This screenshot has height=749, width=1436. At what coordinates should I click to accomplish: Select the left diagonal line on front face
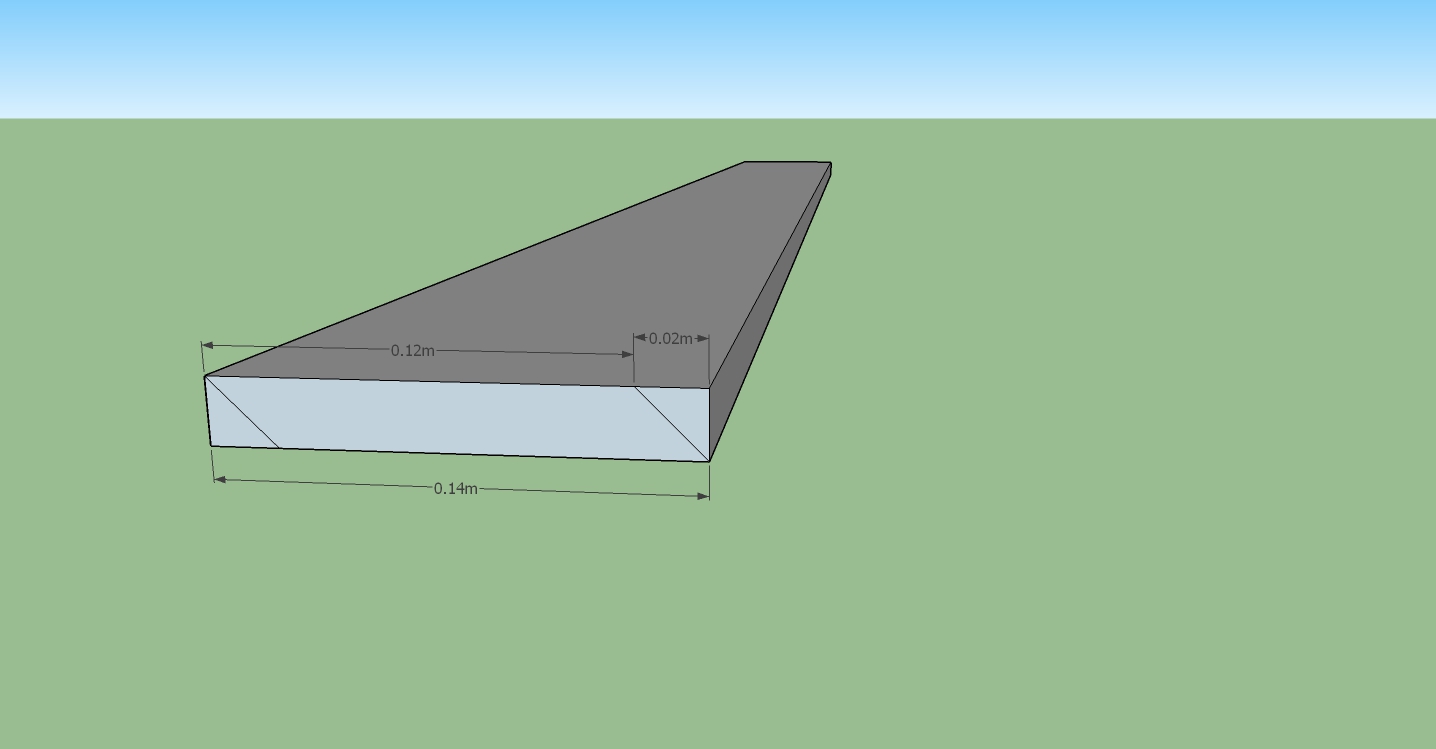[x=242, y=412]
